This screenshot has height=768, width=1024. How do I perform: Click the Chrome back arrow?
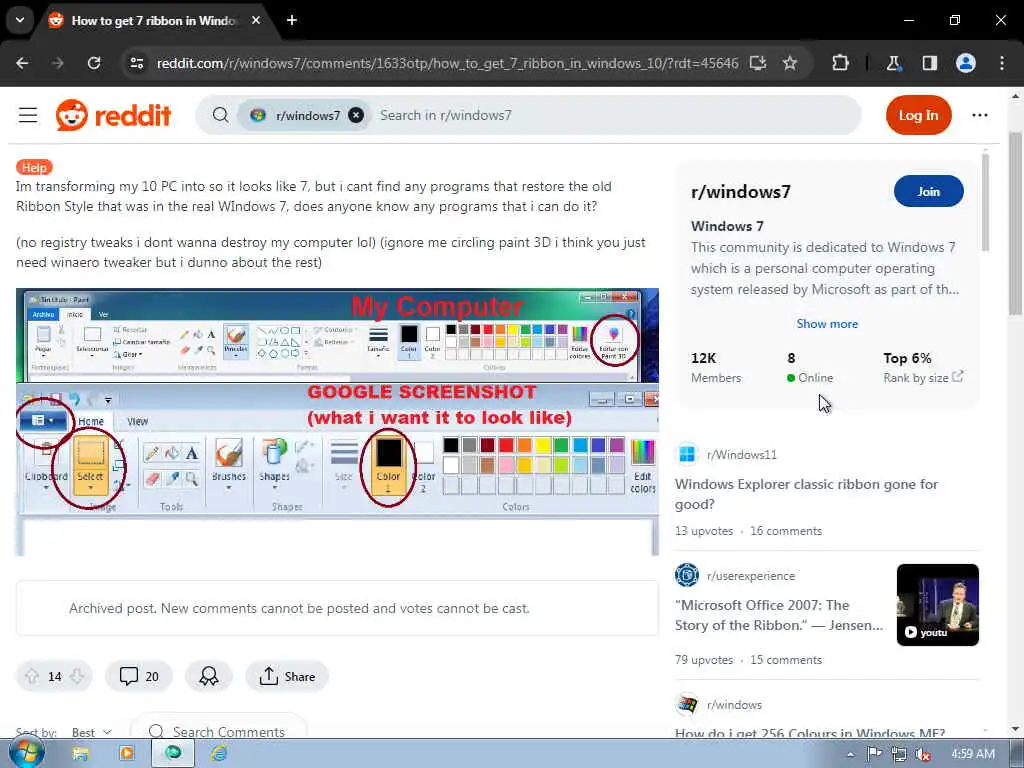pyautogui.click(x=22, y=63)
